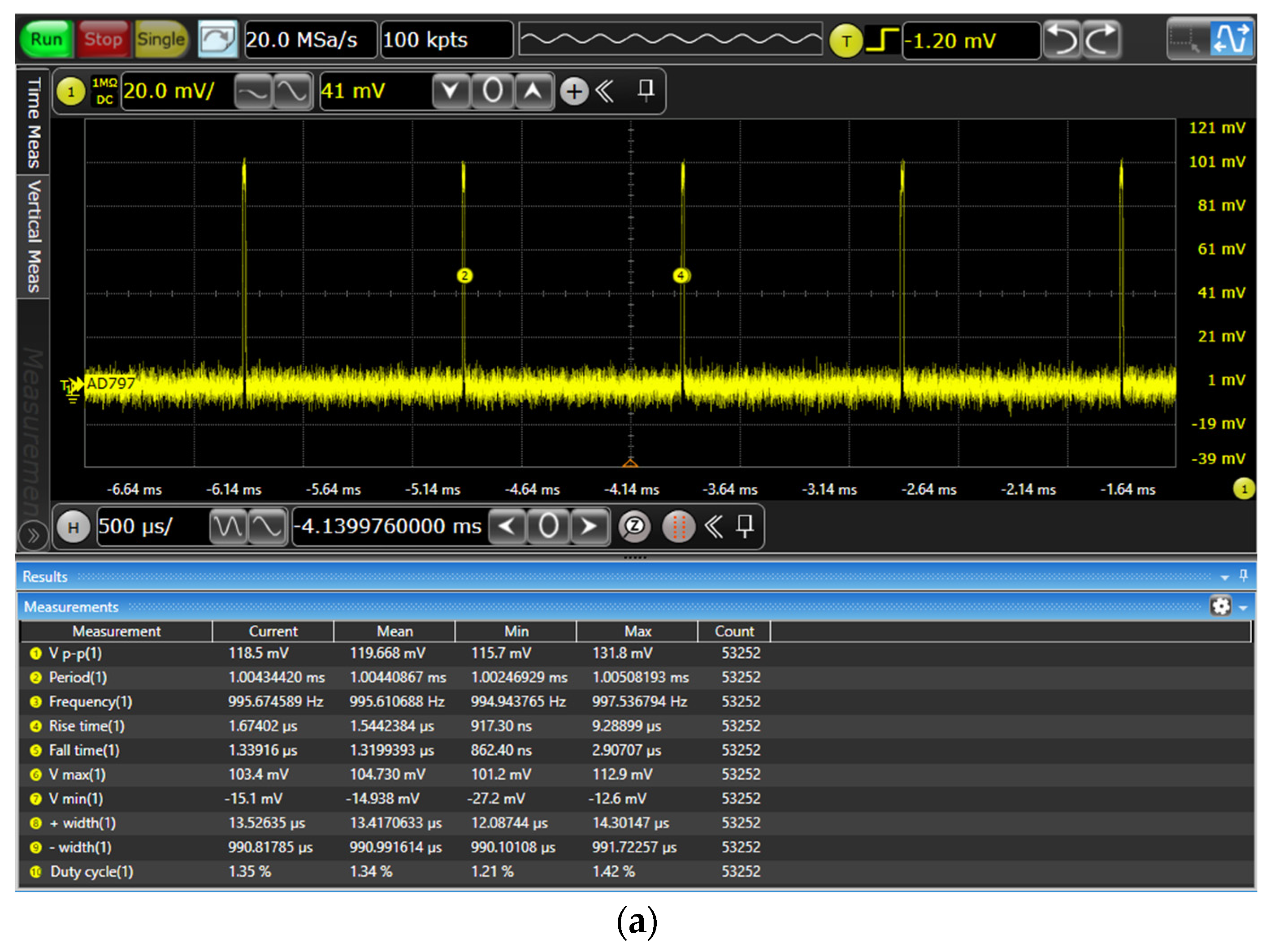The height and width of the screenshot is (952, 1275).
Task: Expand the Results panel dropdown arrow
Action: (1224, 577)
